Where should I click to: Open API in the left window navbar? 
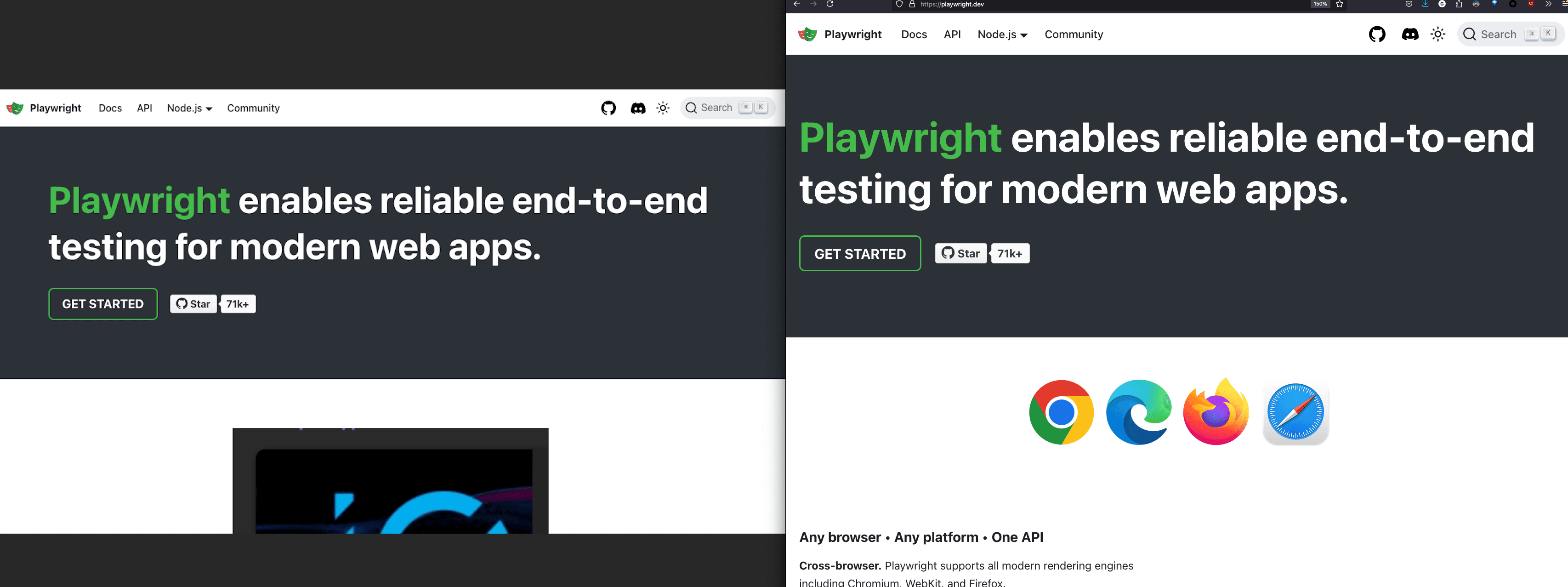tap(144, 108)
